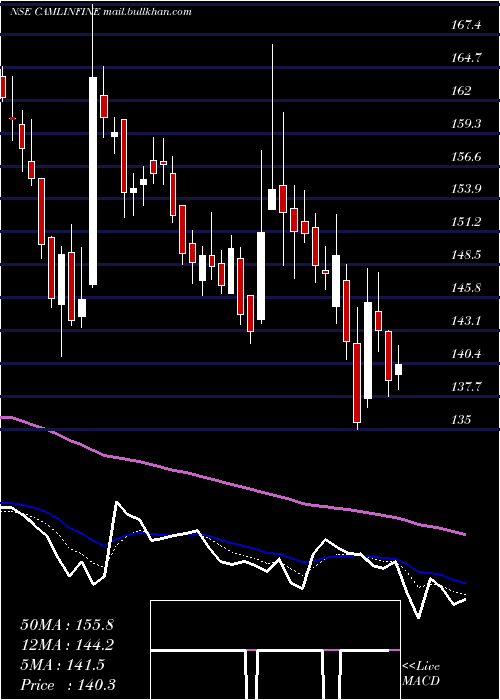
Task: Click the 143.1 price axis label
Action: (x=467, y=321)
